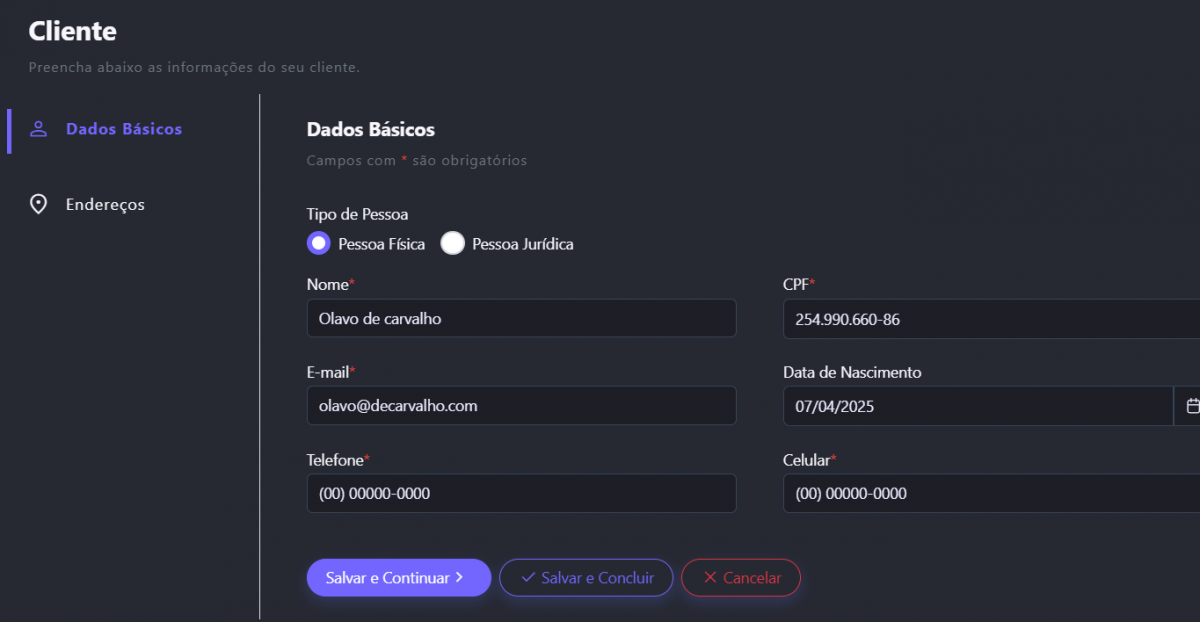Click the Data de Nascimento date field
The height and width of the screenshot is (622, 1200).
tap(976, 406)
